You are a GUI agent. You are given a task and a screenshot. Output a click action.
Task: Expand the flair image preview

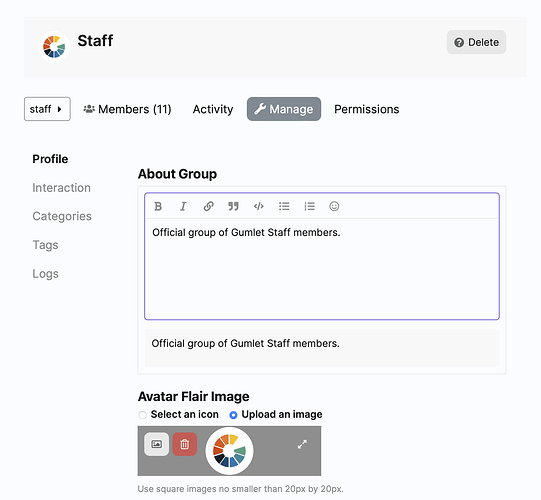coord(302,444)
